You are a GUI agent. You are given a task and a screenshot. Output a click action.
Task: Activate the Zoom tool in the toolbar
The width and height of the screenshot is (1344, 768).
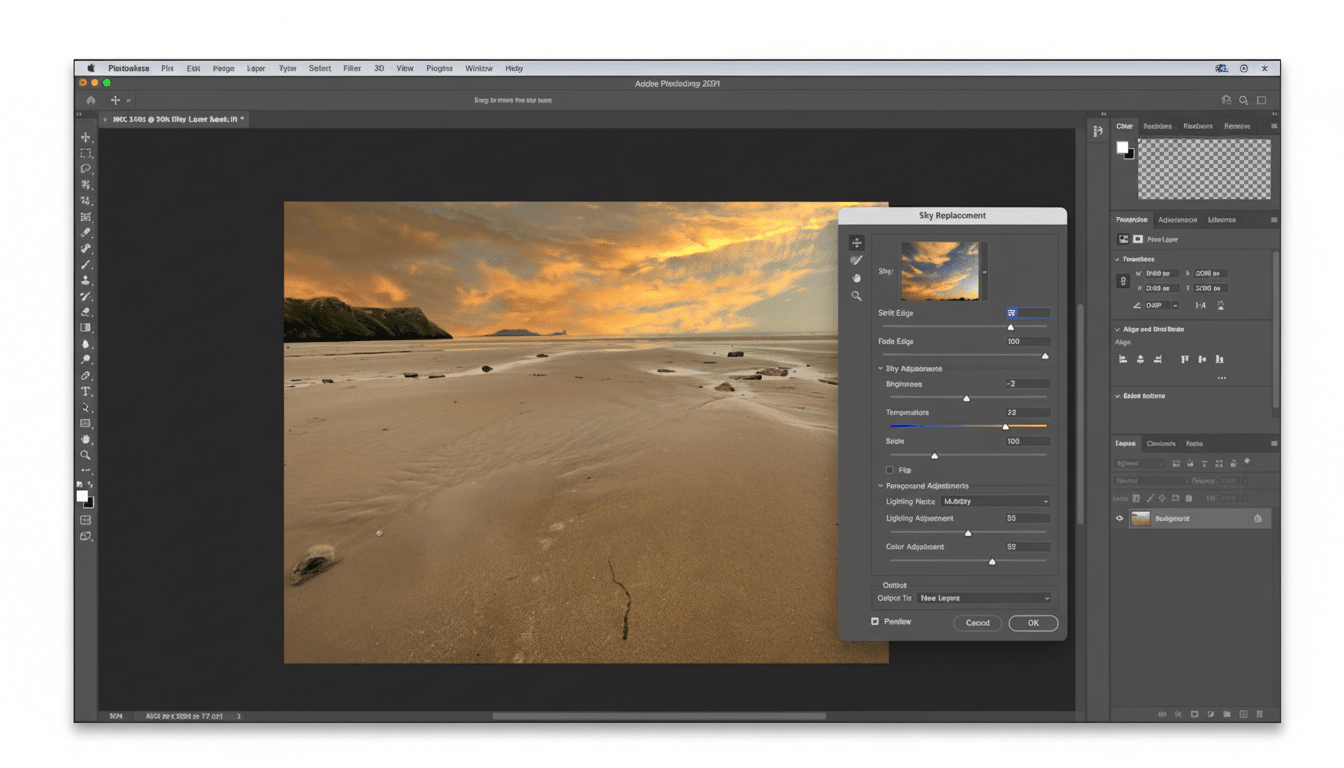86,455
